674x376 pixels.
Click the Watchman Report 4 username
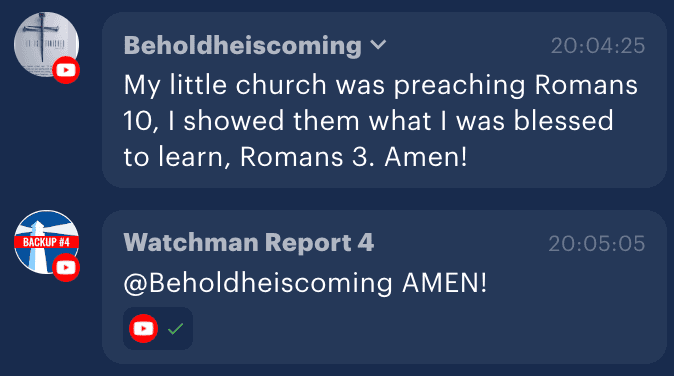point(248,242)
